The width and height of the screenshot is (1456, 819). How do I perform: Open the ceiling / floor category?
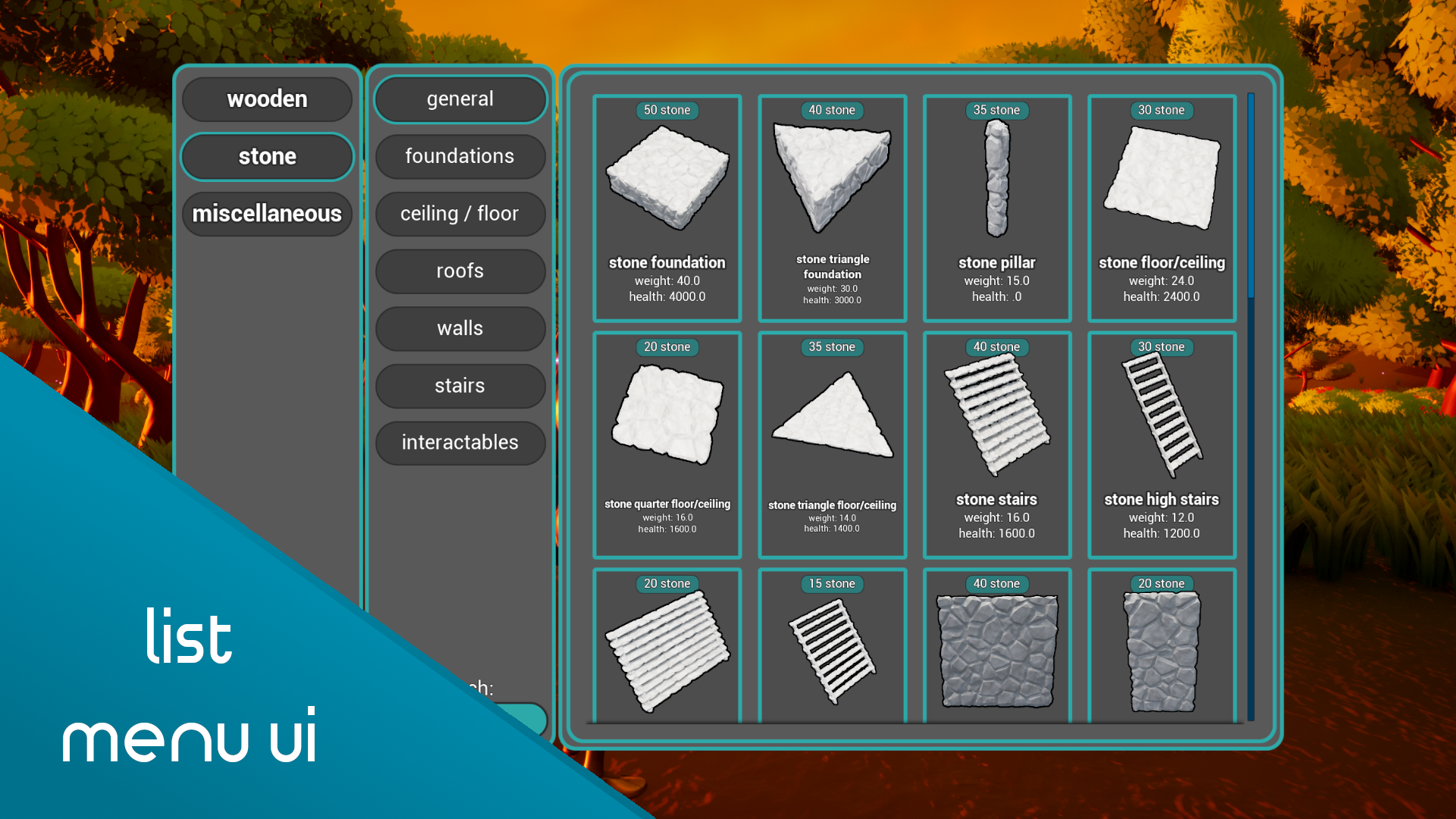460,214
